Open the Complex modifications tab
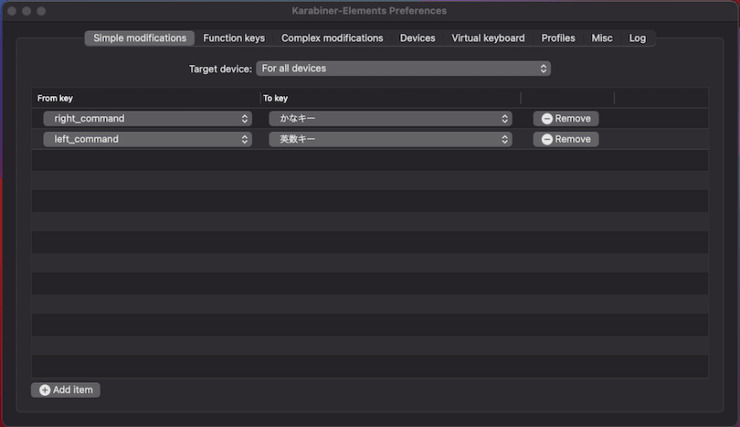This screenshot has width=740, height=427. (332, 38)
